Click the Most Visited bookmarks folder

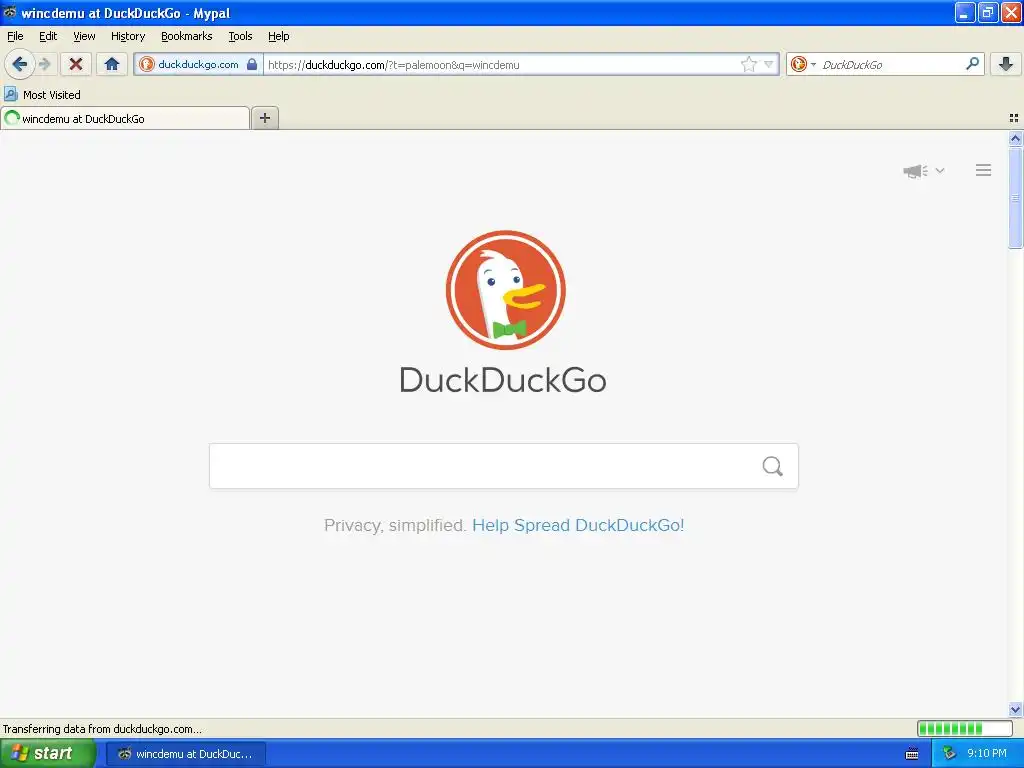(x=42, y=95)
